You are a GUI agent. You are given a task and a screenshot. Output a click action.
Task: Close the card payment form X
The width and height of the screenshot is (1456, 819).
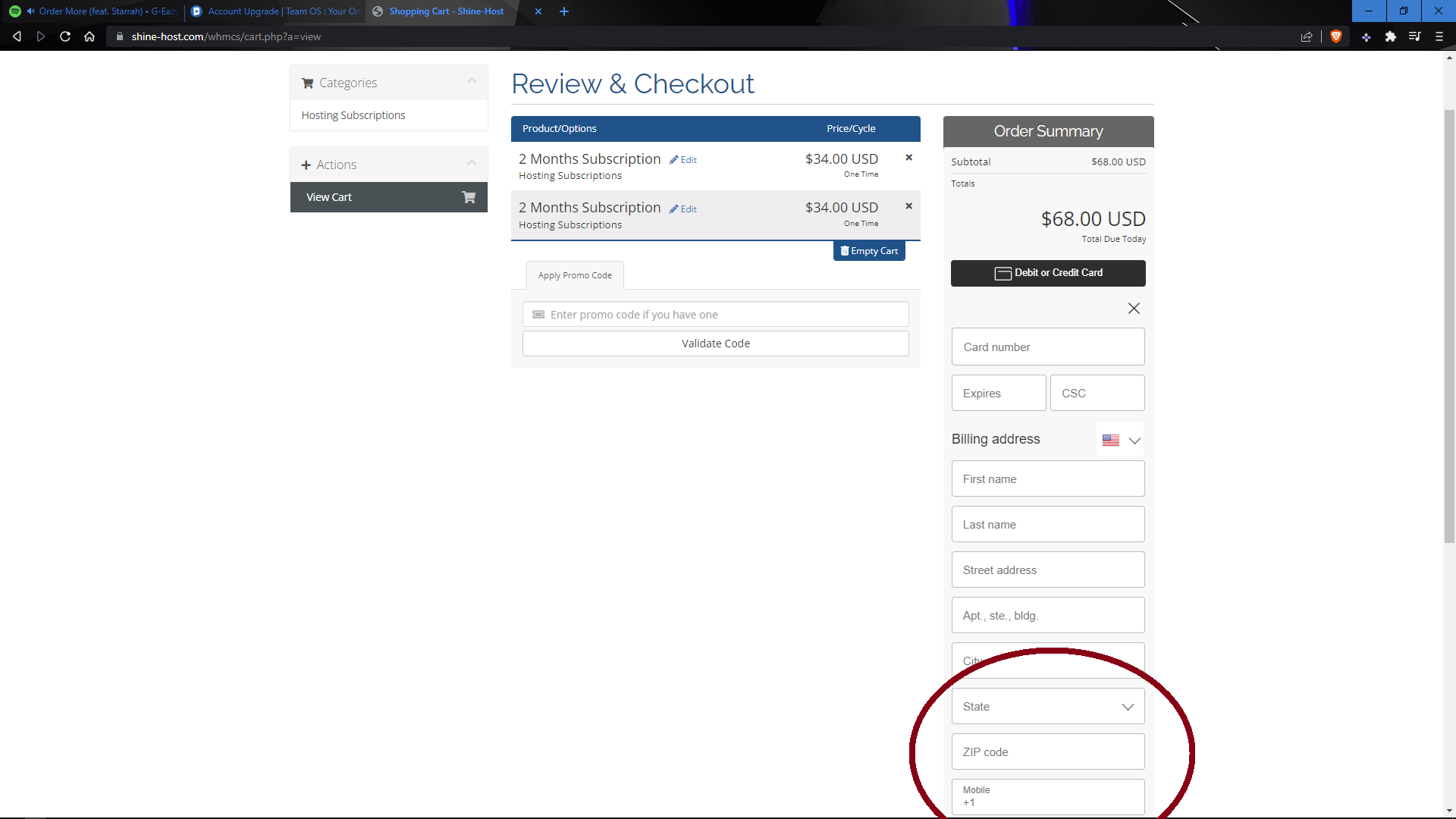[1134, 308]
